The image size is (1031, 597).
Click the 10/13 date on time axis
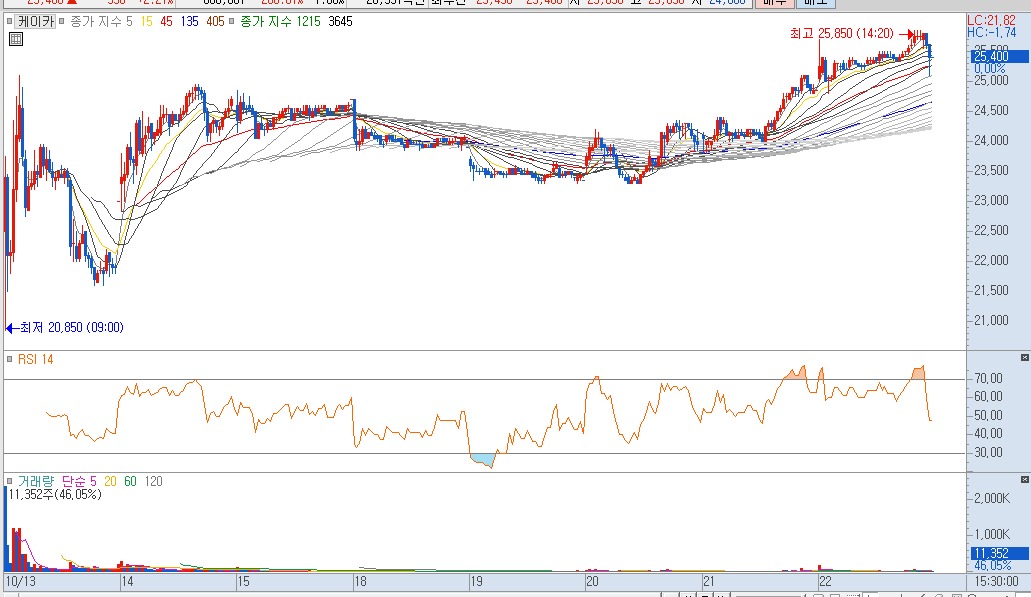[x=20, y=581]
